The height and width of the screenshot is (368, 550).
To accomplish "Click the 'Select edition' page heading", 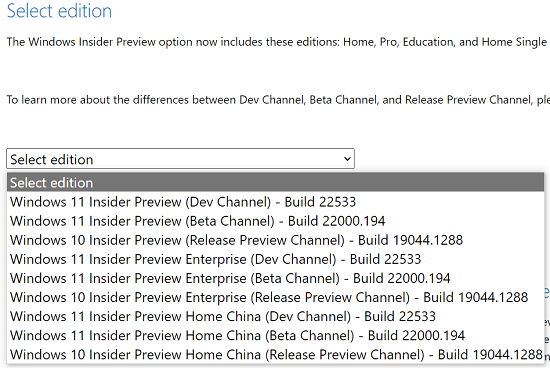I will [x=59, y=11].
